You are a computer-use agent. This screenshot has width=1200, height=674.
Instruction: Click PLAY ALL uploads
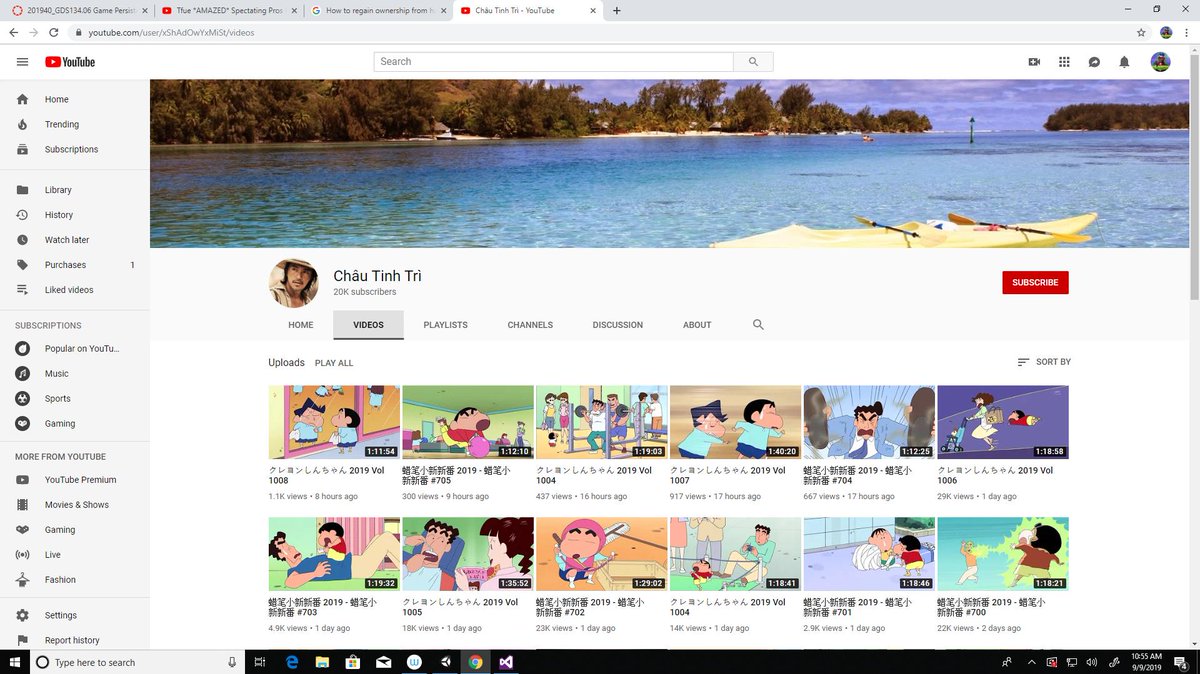(x=334, y=363)
